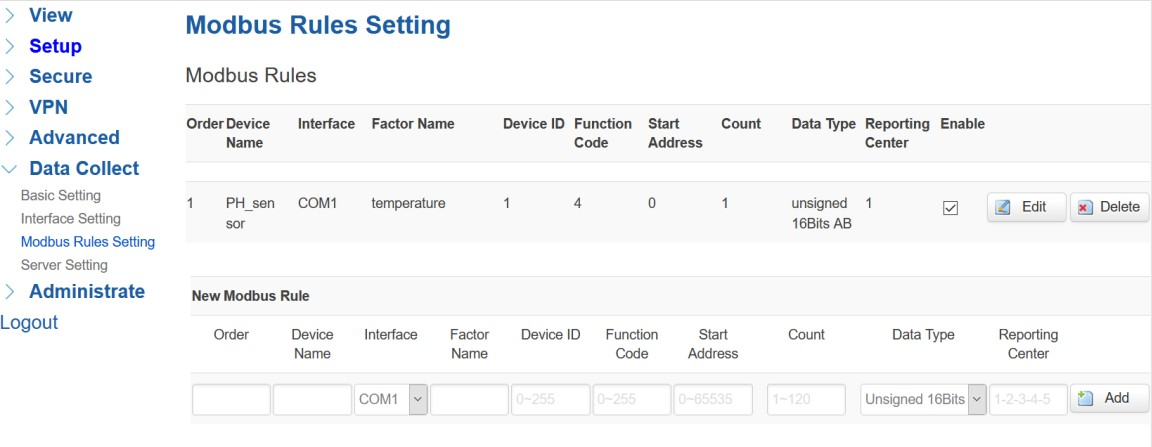Screen dimensions: 1152x447
Task: Go to Basic Setting page
Action: [x=60, y=195]
